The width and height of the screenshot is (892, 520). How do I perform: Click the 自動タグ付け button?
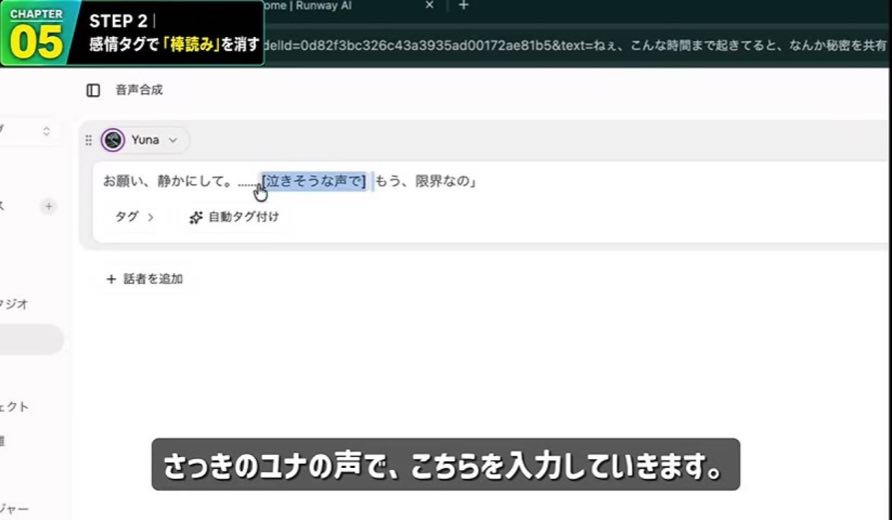tap(234, 217)
